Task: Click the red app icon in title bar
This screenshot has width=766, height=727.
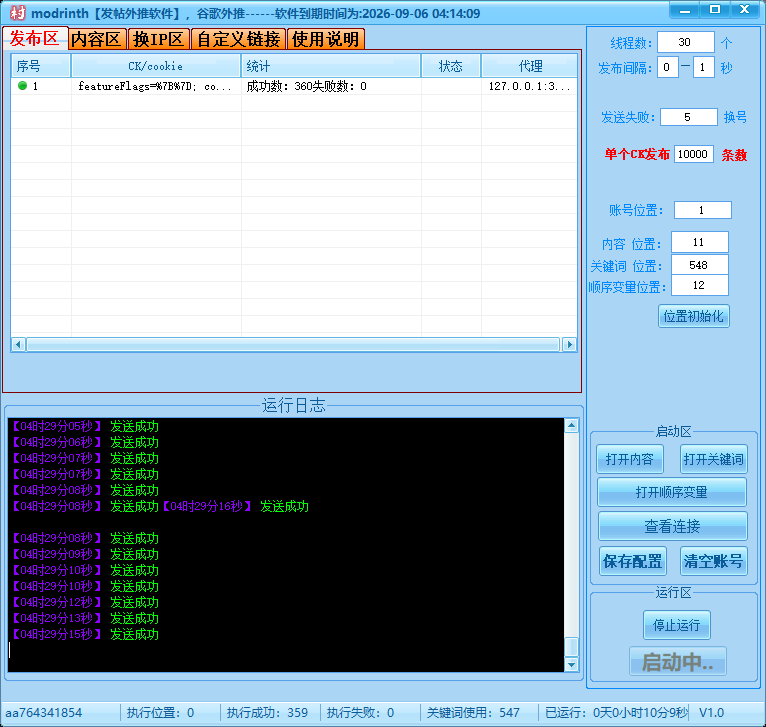Action: click(17, 13)
